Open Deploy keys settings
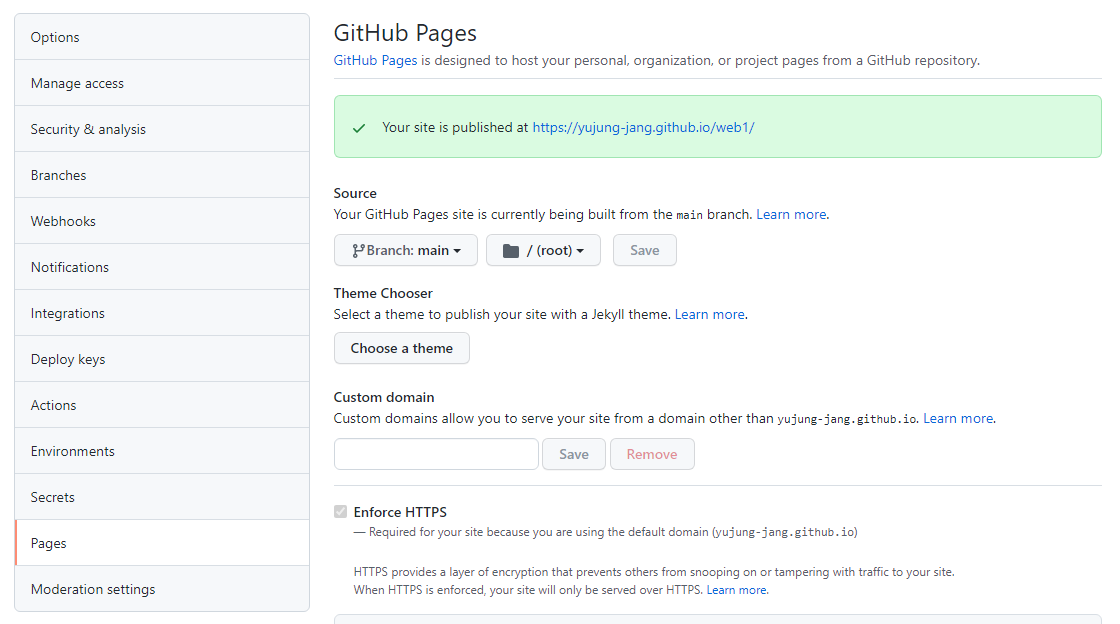Image resolution: width=1120 pixels, height=624 pixels. pyautogui.click(x=162, y=359)
